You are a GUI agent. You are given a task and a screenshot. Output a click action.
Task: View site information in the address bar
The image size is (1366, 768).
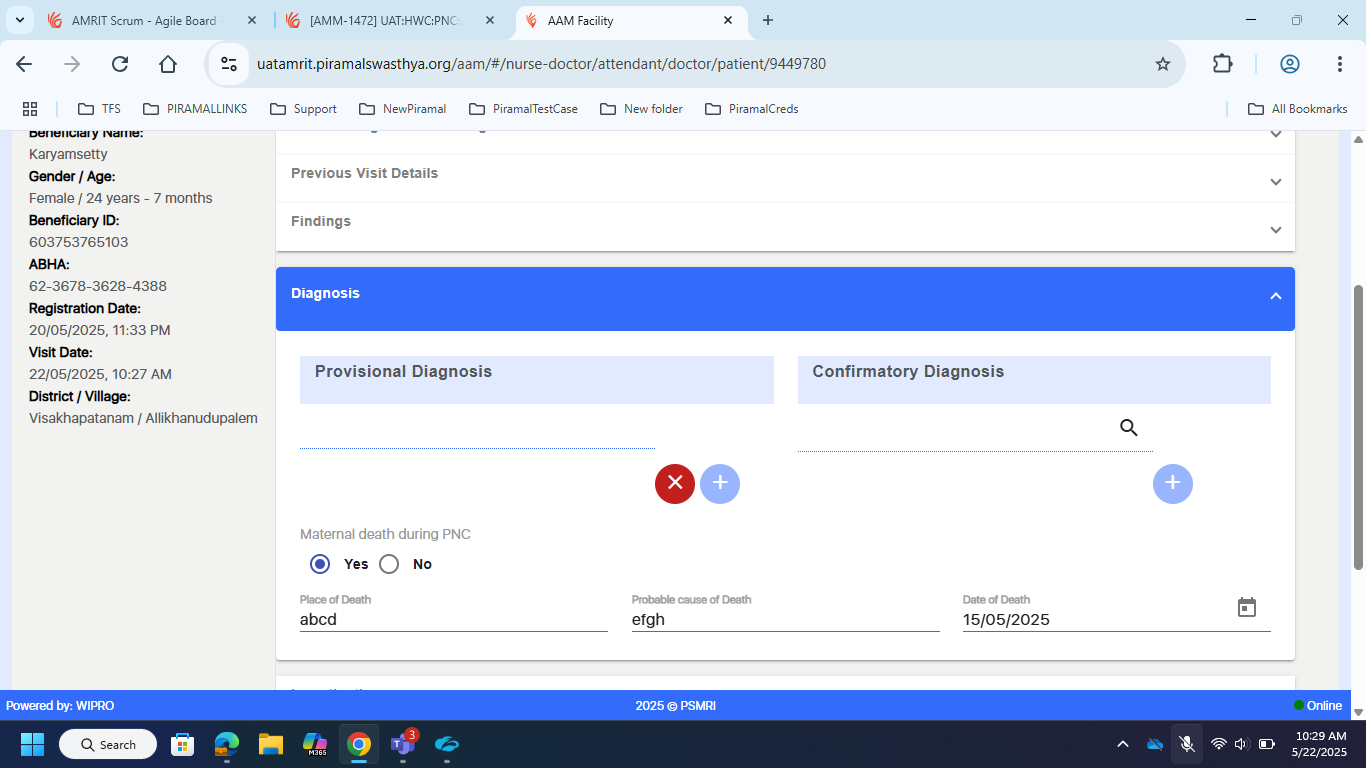tap(229, 64)
